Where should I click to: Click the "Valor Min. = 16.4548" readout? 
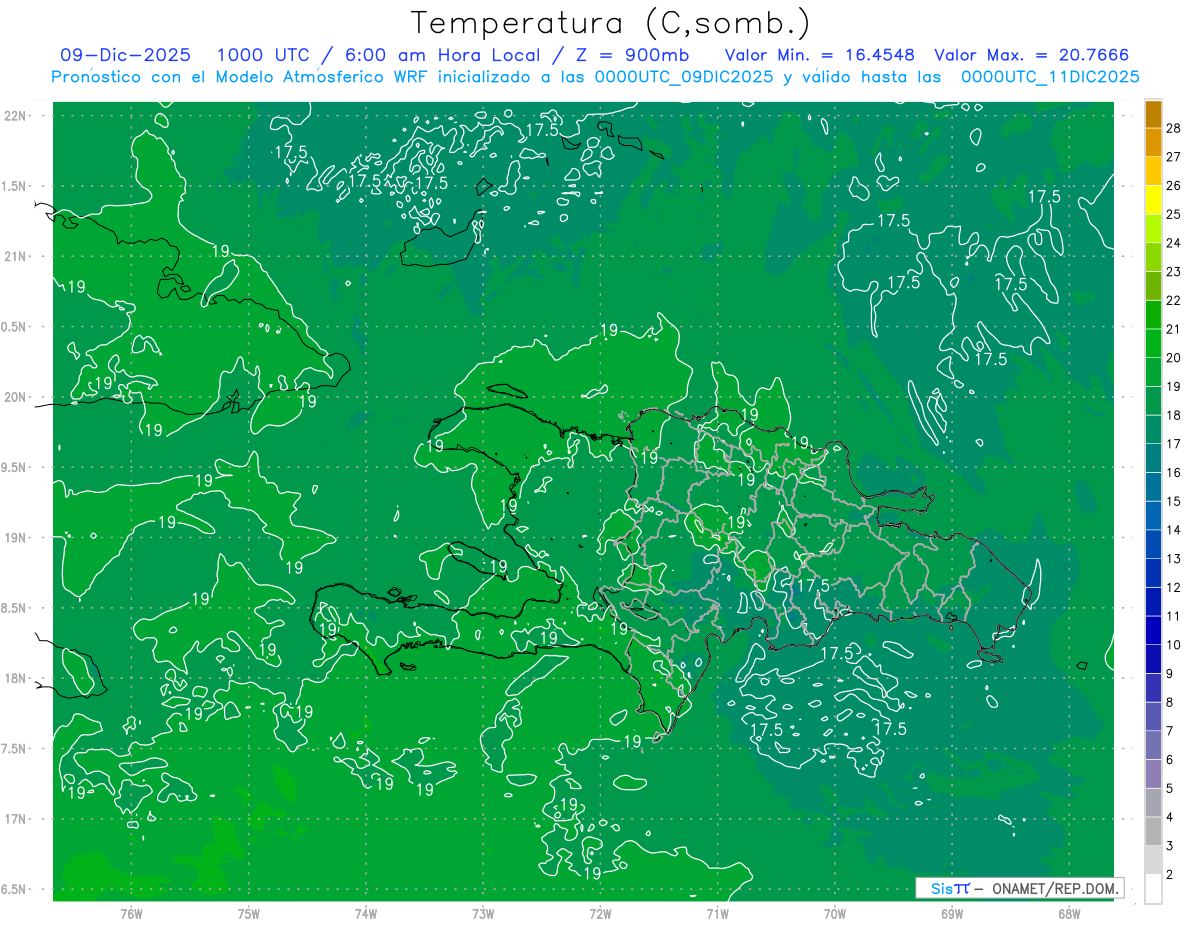pyautogui.click(x=819, y=55)
